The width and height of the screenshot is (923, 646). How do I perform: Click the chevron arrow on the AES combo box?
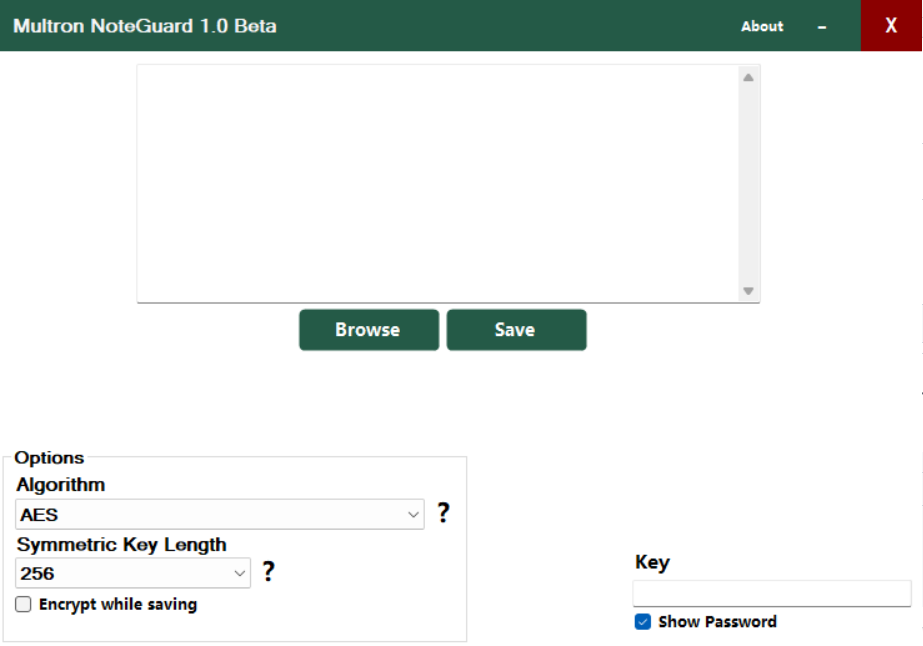[x=413, y=515]
